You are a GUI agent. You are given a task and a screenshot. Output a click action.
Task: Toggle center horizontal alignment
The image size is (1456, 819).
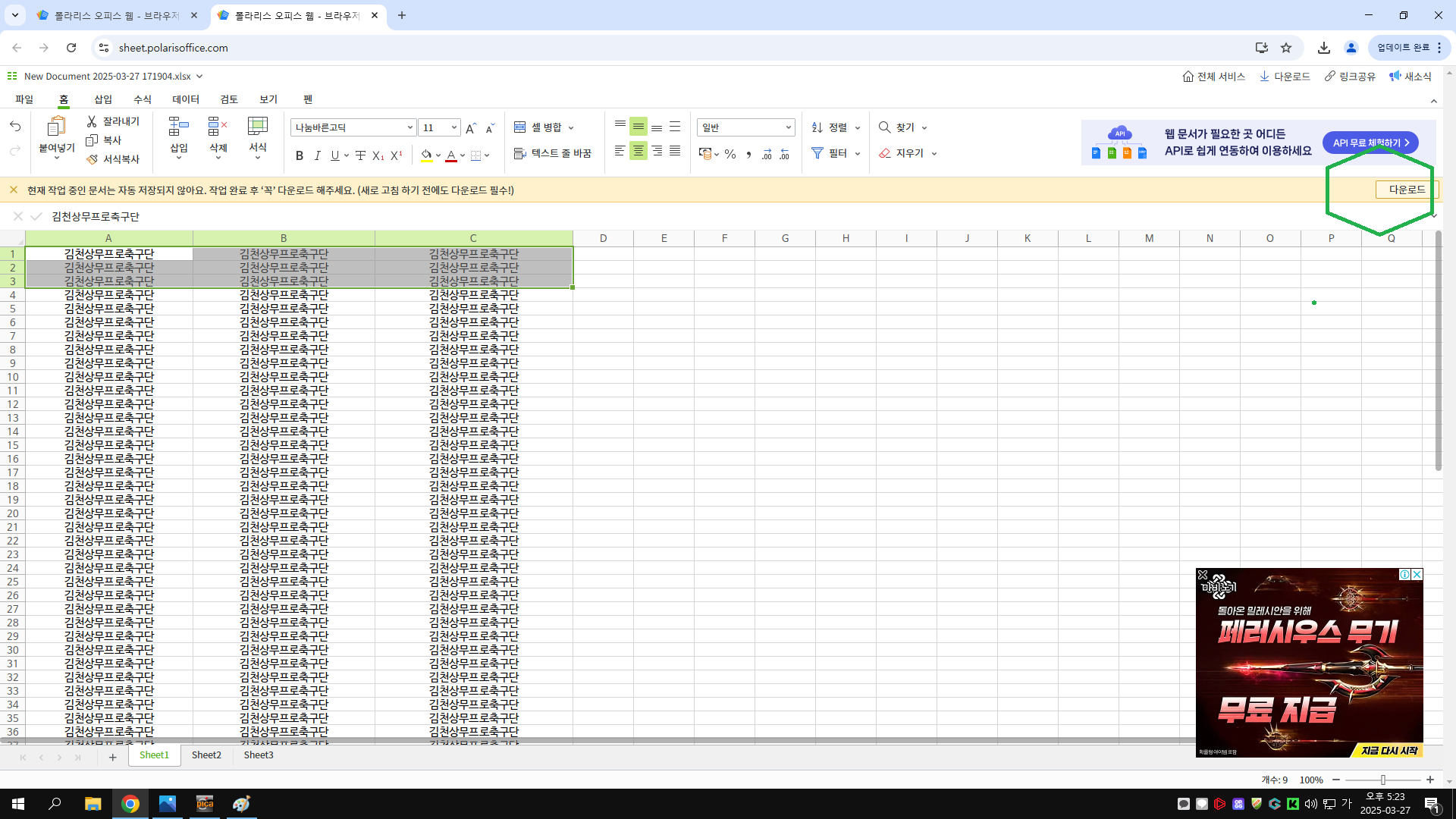pos(639,151)
